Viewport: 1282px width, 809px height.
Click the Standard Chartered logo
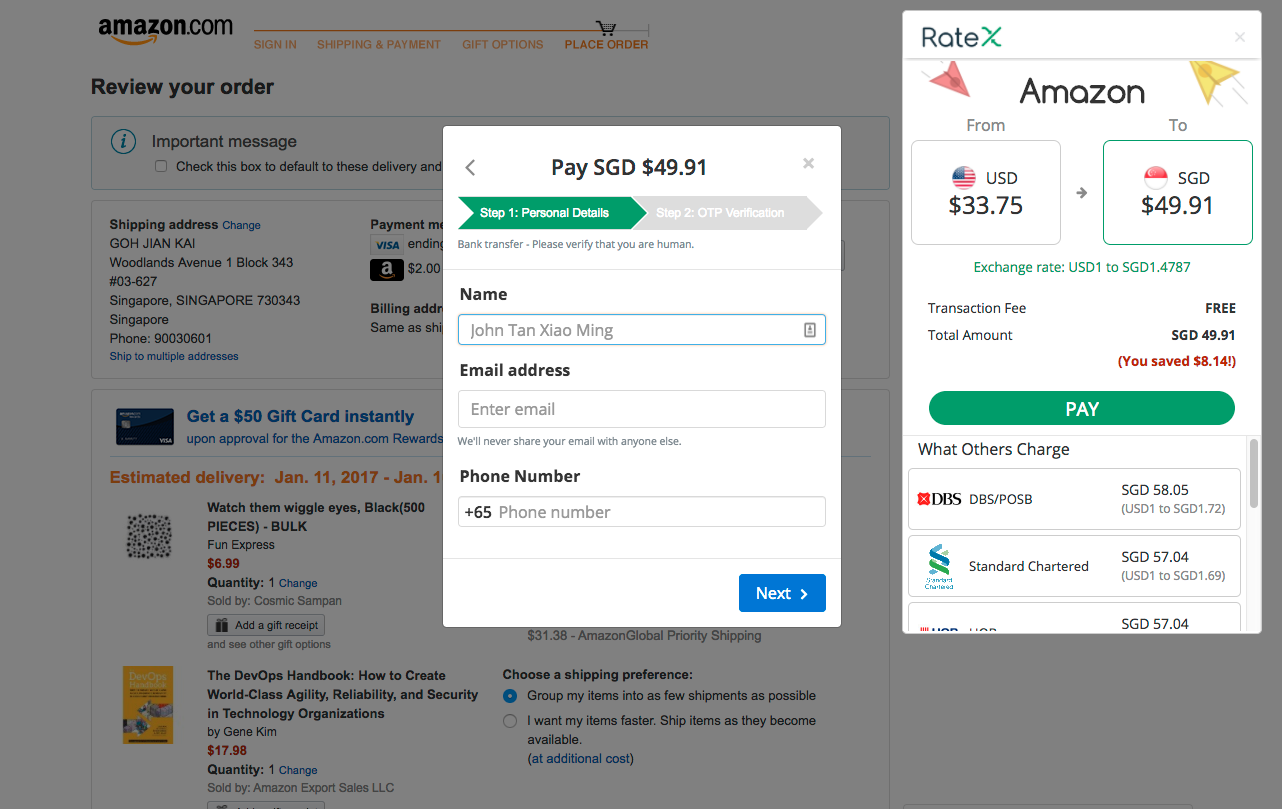[x=939, y=566]
